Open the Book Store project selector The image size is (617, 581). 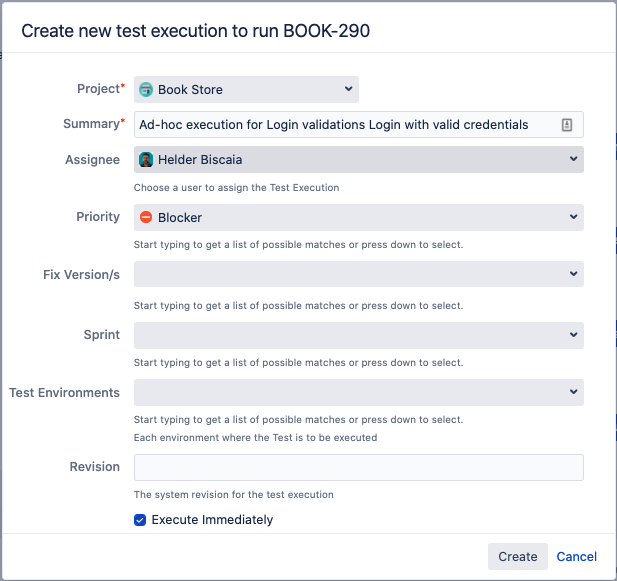246,89
